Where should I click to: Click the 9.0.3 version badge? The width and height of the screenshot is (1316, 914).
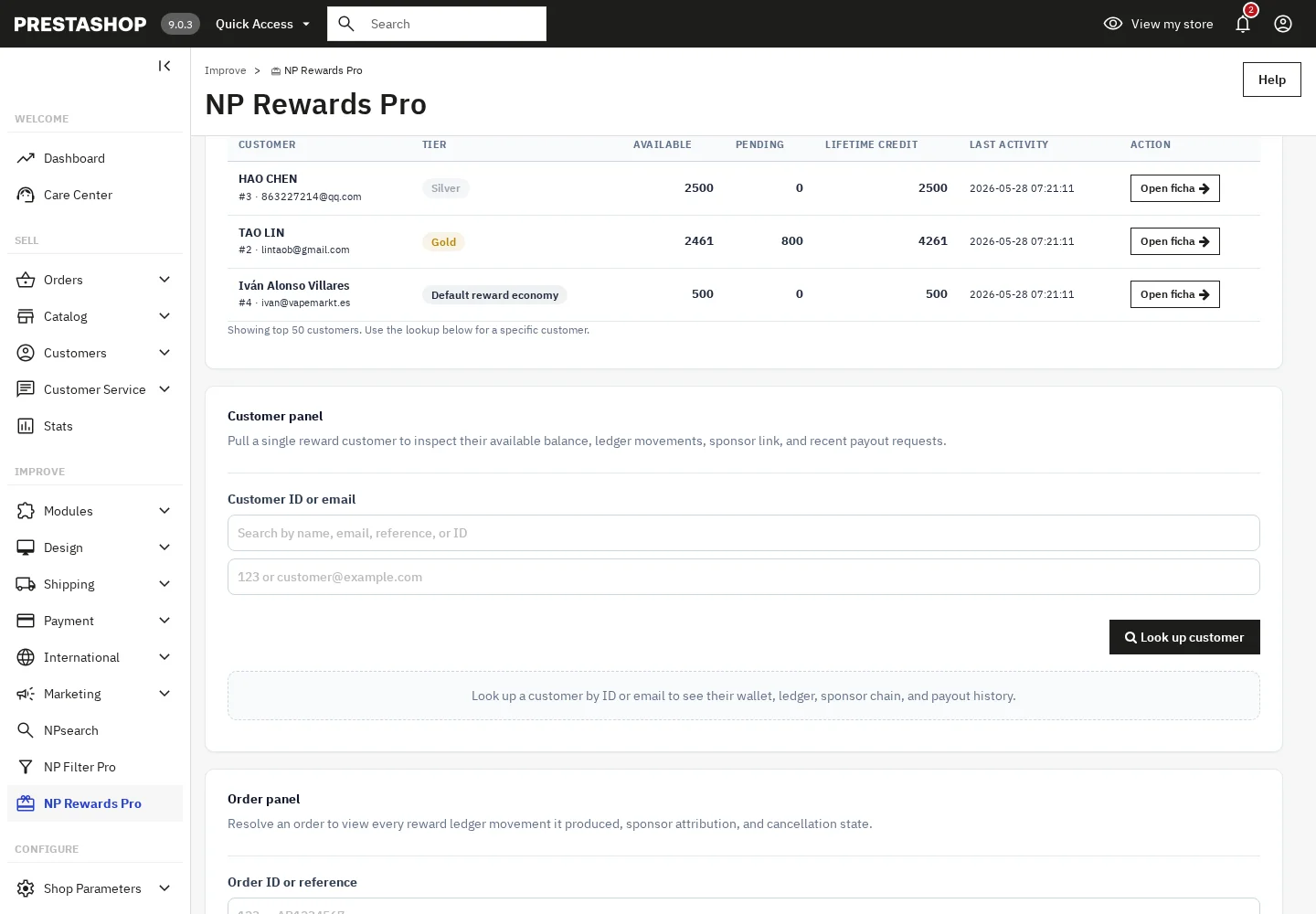(x=180, y=24)
